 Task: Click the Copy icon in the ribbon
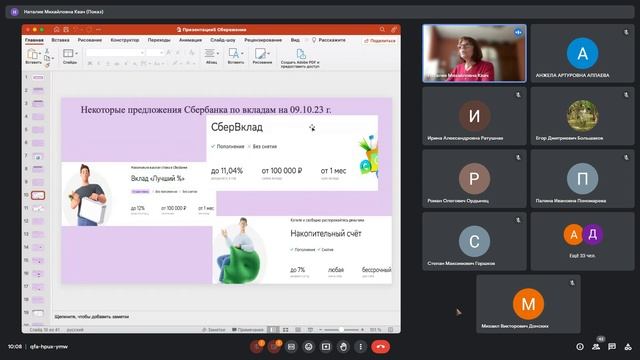point(47,58)
